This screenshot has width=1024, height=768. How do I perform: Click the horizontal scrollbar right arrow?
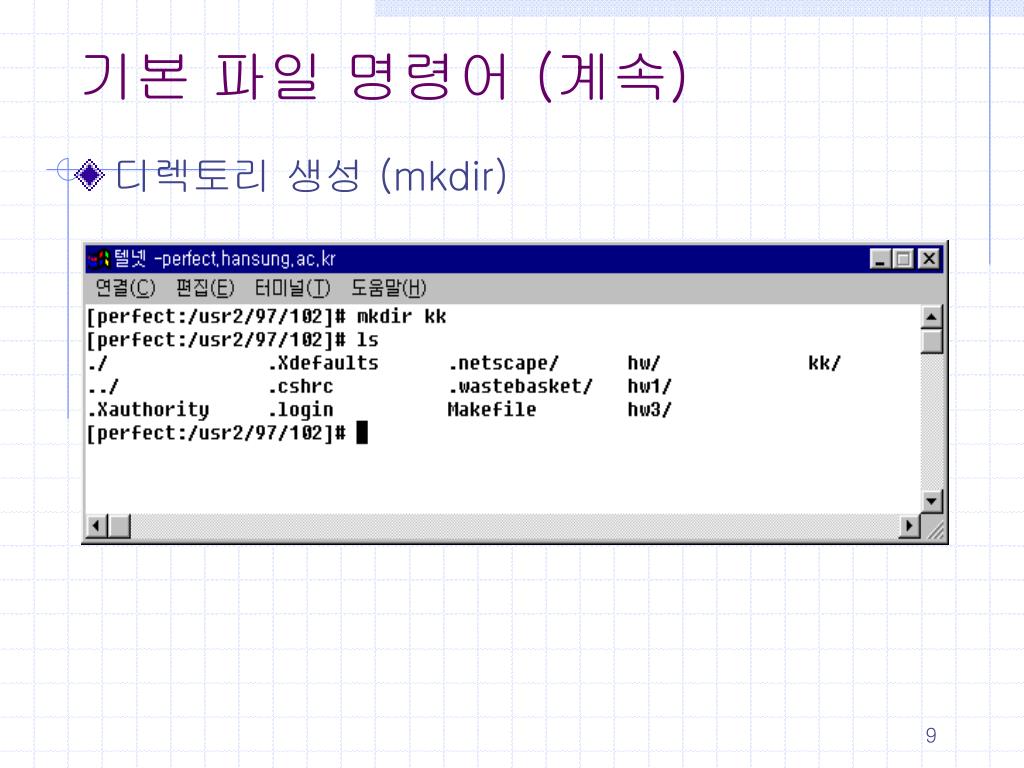point(909,526)
